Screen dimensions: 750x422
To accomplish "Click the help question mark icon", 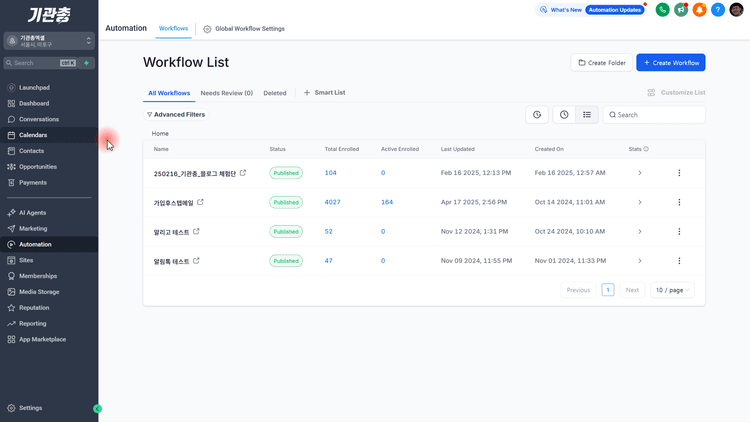I will 718,10.
